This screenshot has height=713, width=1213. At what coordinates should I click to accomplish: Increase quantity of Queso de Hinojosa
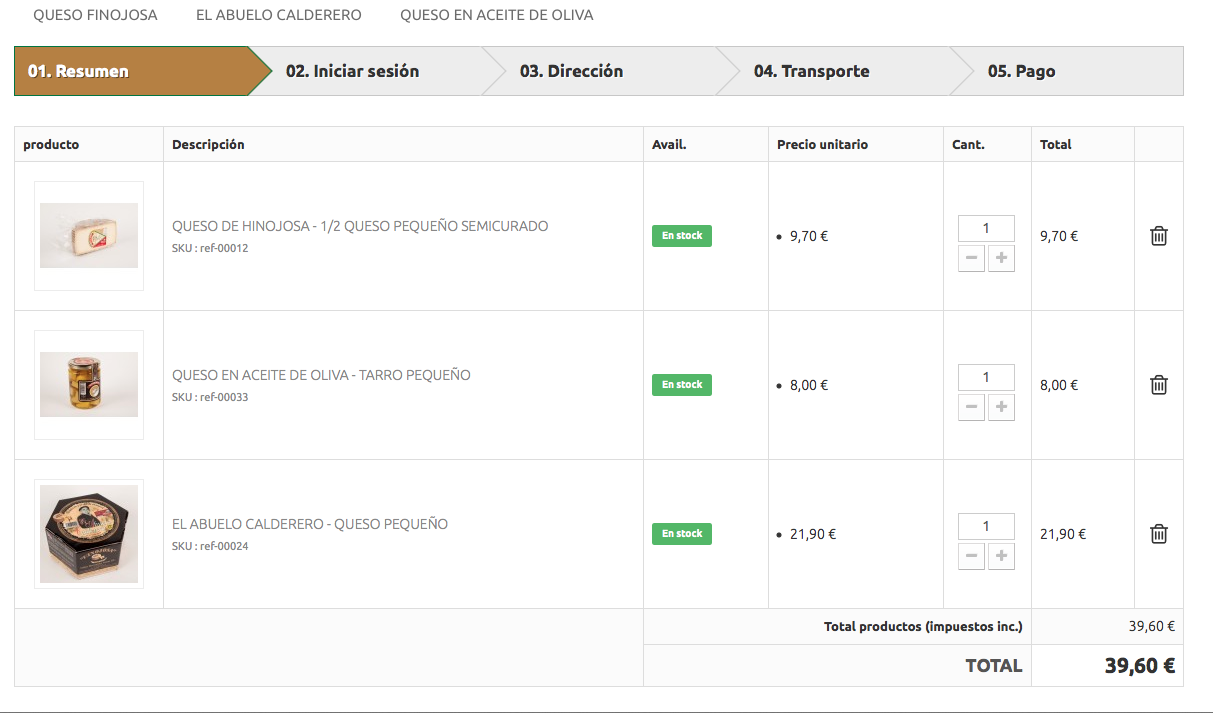coord(1001,259)
